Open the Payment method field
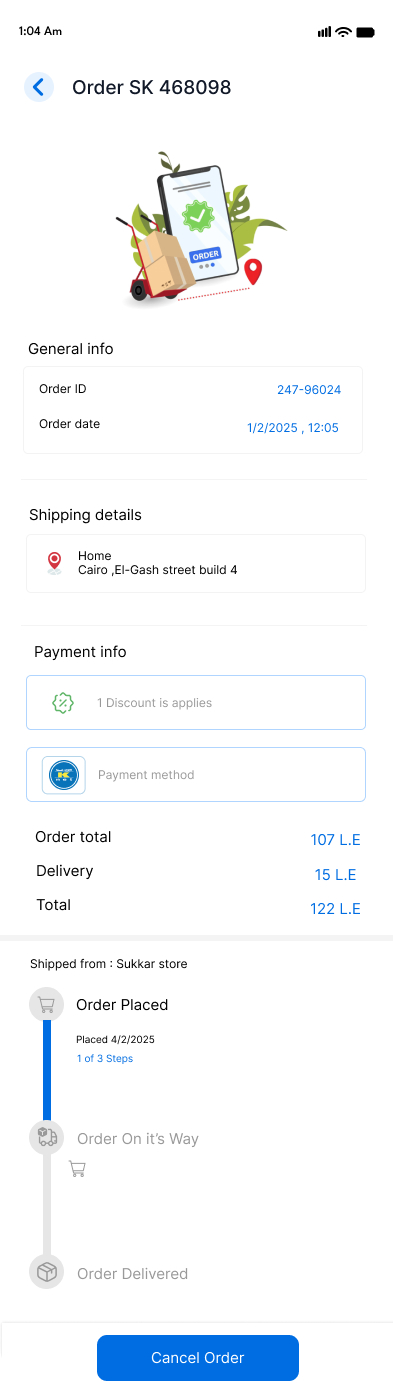 pos(196,775)
